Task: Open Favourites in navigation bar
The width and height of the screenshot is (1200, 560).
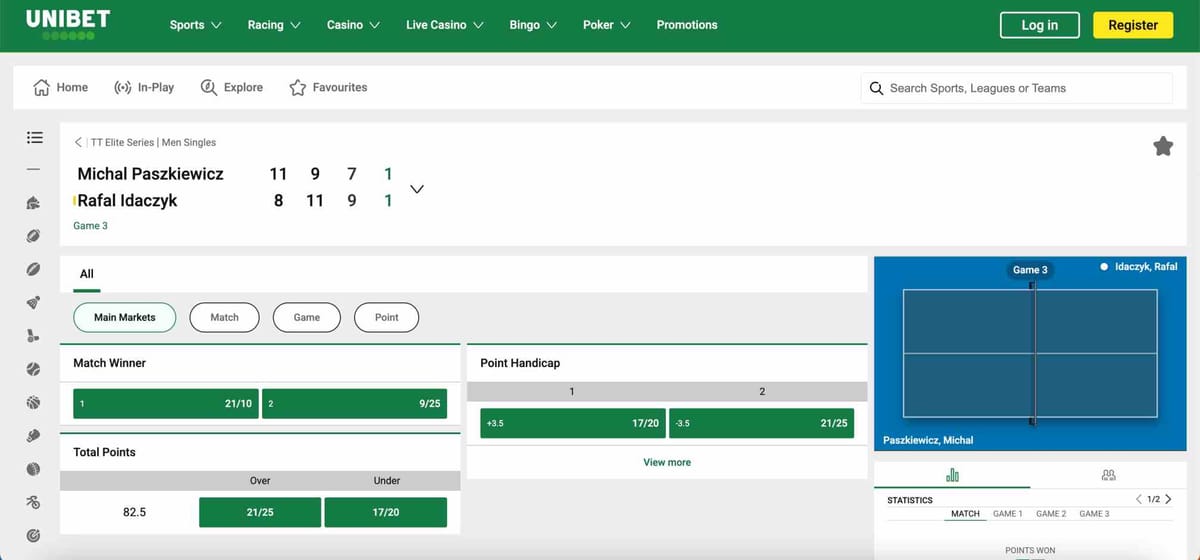Action: coord(328,87)
